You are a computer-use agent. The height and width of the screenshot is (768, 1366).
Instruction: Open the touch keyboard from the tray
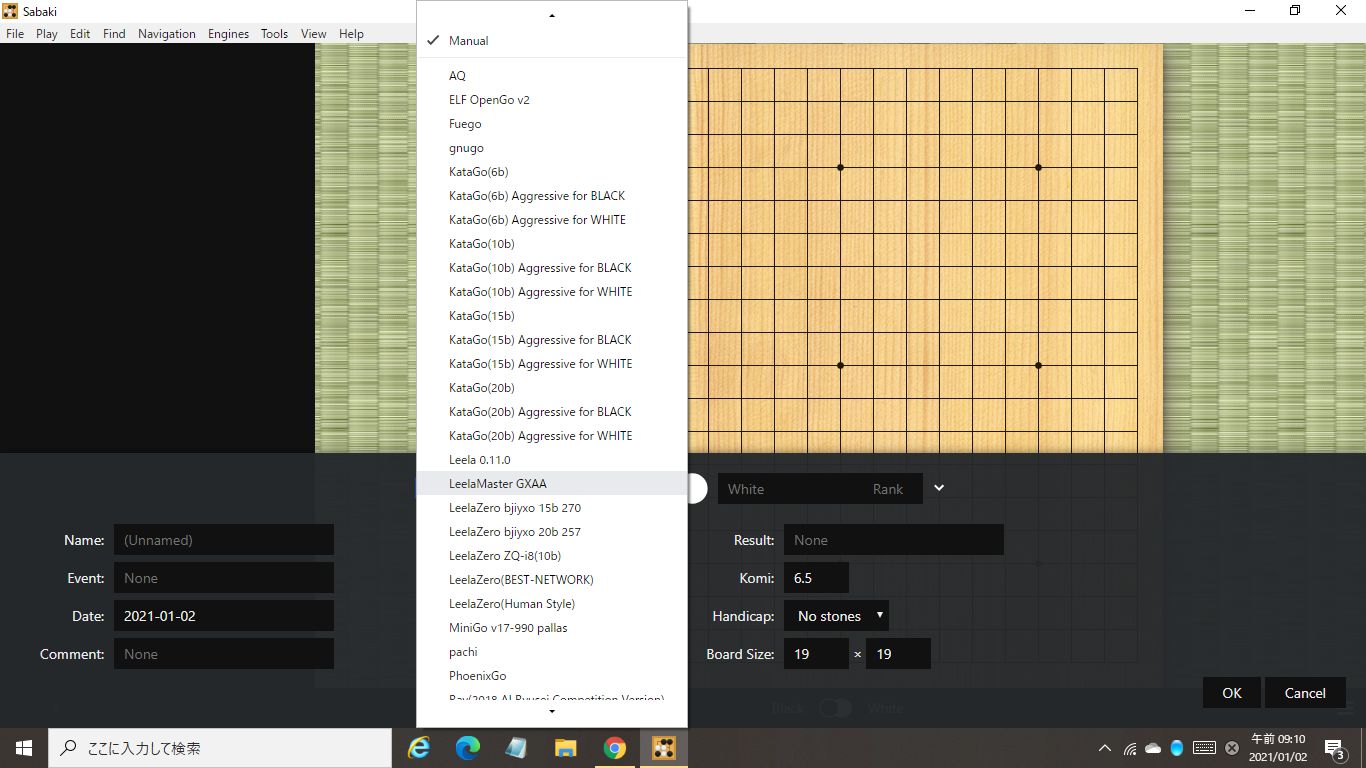(1204, 748)
